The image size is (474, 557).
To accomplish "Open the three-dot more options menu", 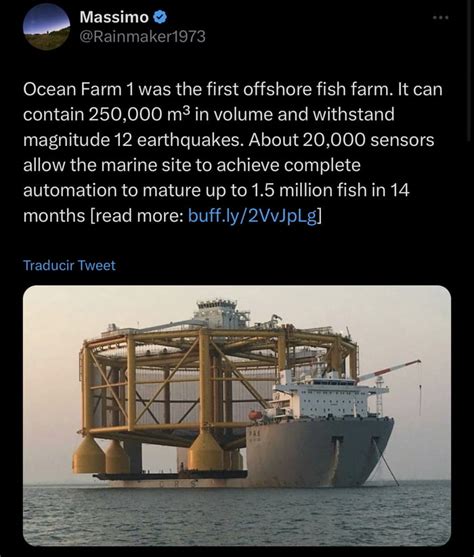I will [x=441, y=17].
